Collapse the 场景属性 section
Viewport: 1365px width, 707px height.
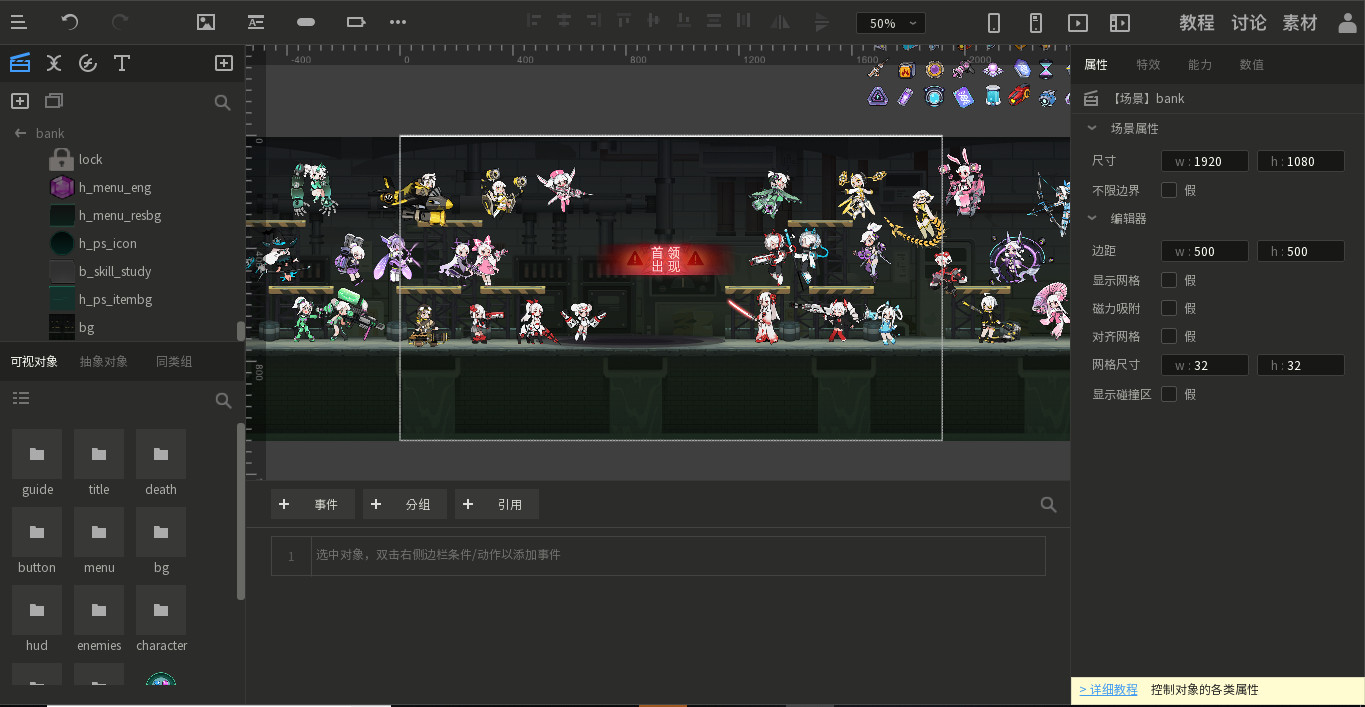coord(1092,128)
